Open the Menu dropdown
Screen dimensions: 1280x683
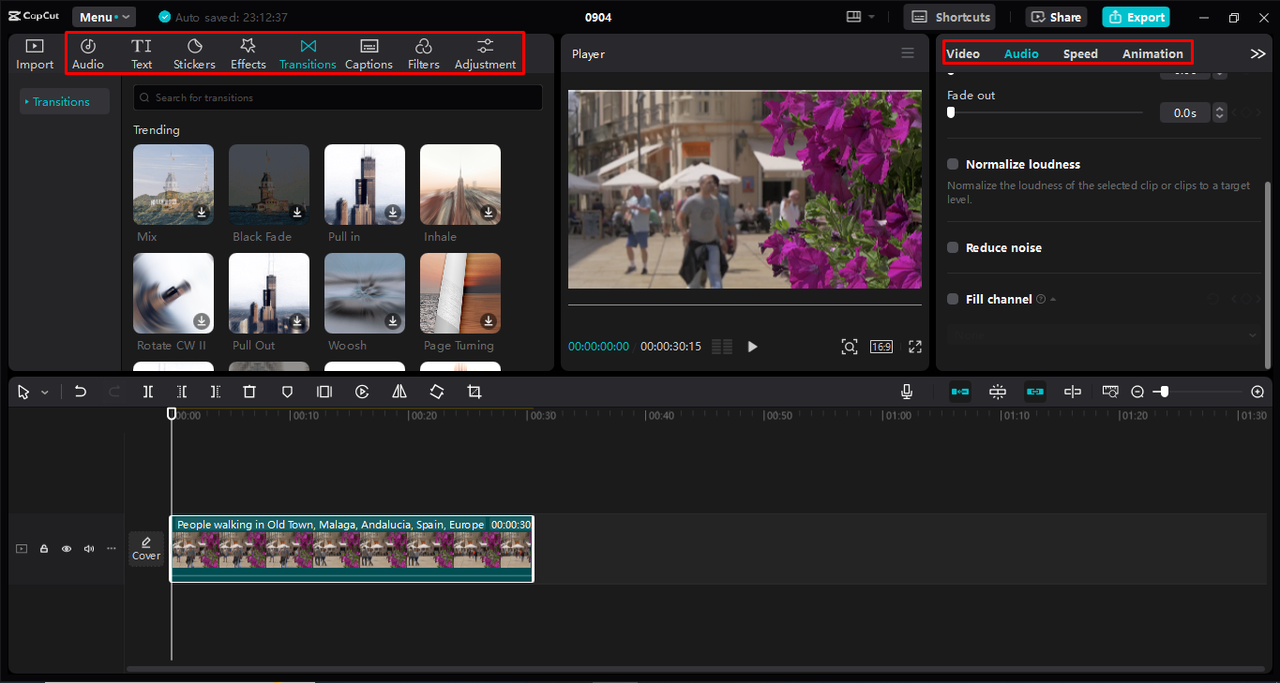[104, 17]
